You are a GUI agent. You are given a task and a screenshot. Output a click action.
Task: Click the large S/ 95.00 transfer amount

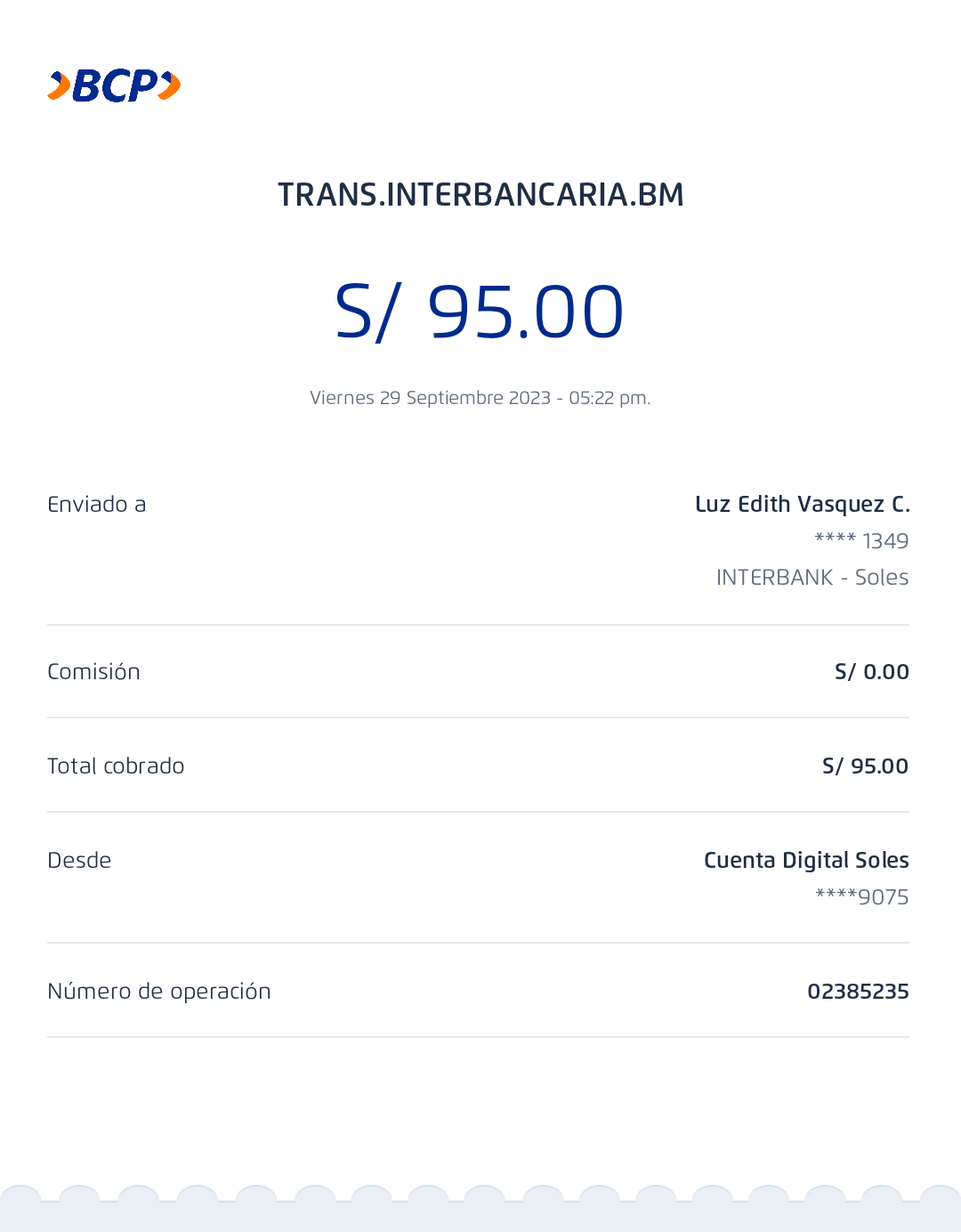[480, 312]
